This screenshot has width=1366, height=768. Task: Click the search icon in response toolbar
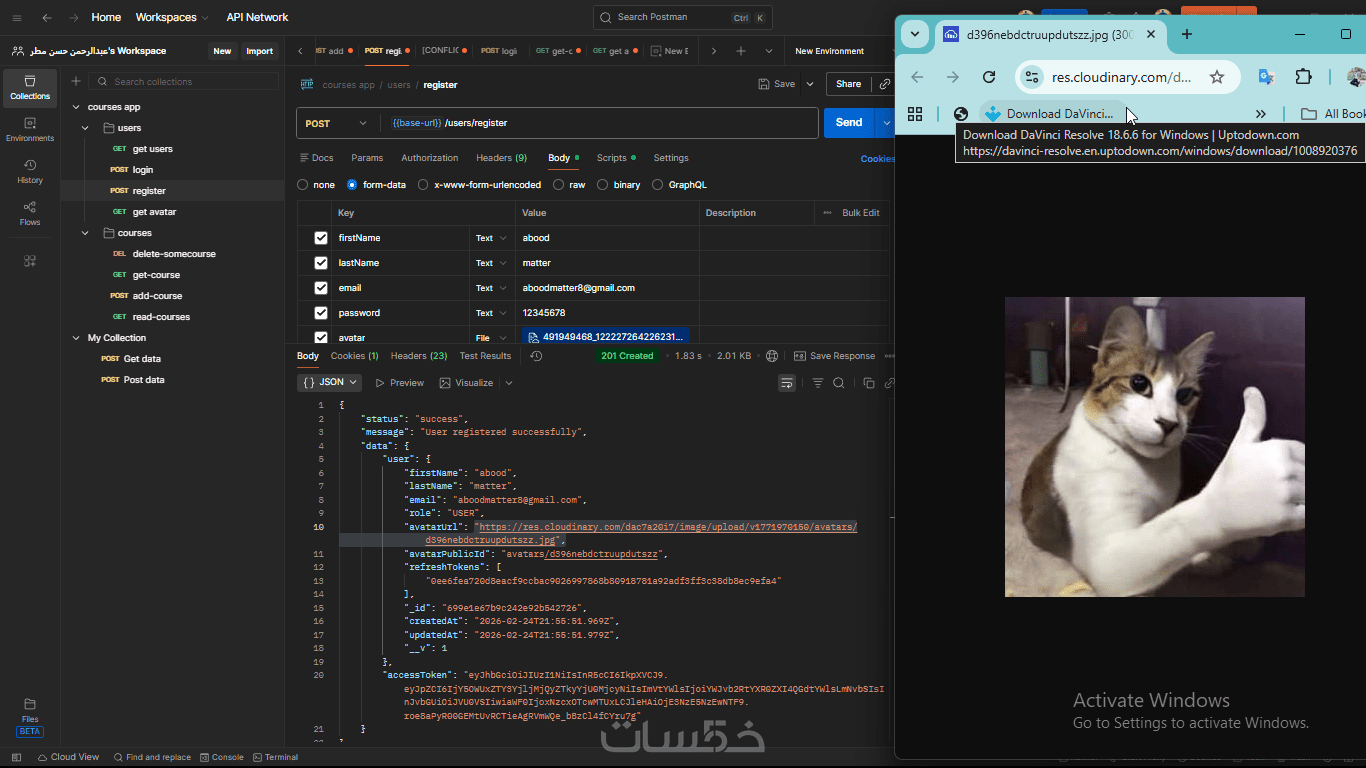pos(839,383)
